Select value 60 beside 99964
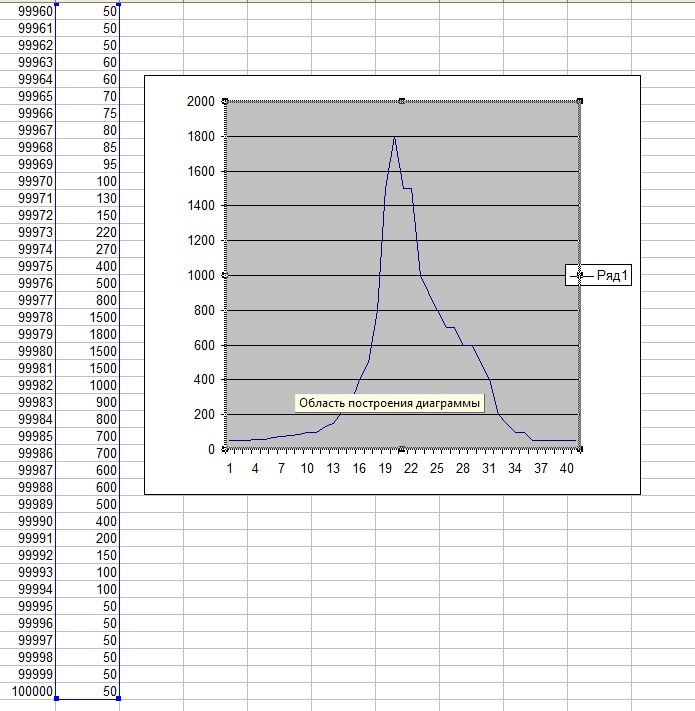 coord(87,79)
